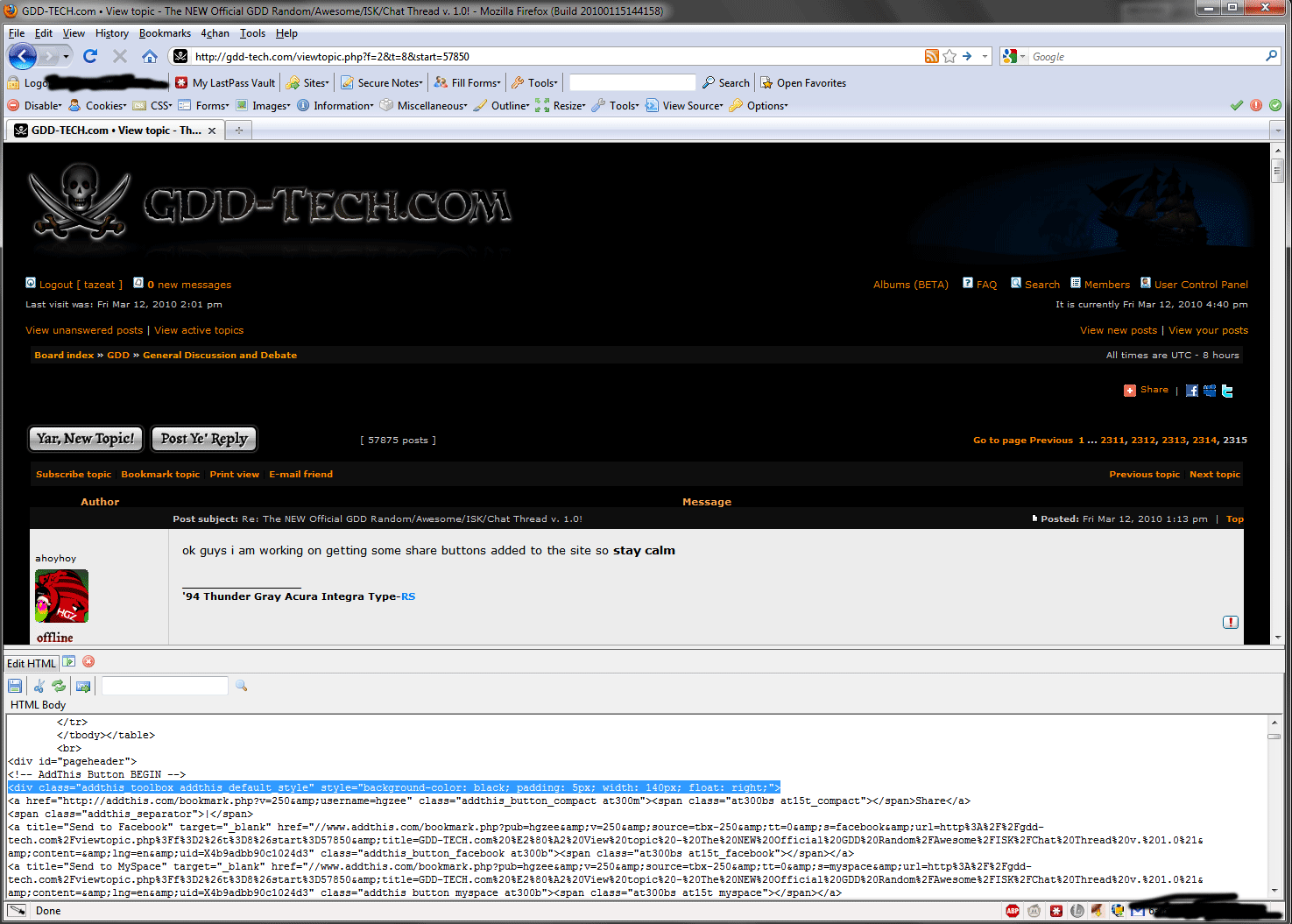Open the Sites dropdown in LastPass toolbar
The image size is (1292, 924).
307,83
